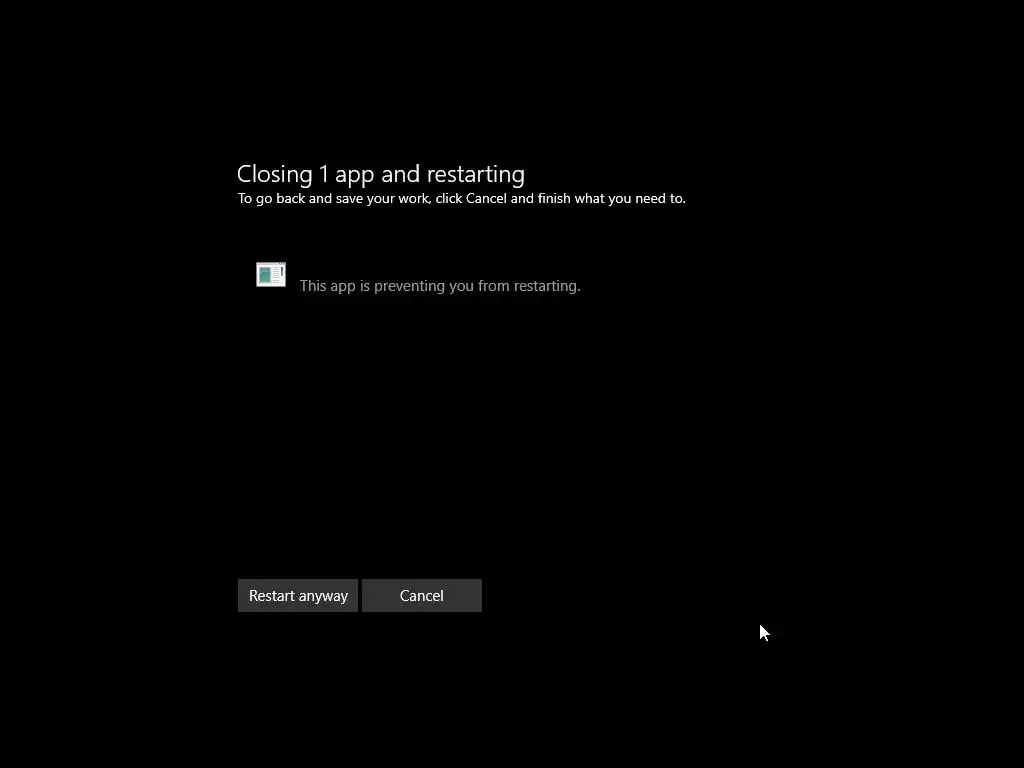
Task: Proceed with restarting despite the open app
Action: [x=298, y=596]
